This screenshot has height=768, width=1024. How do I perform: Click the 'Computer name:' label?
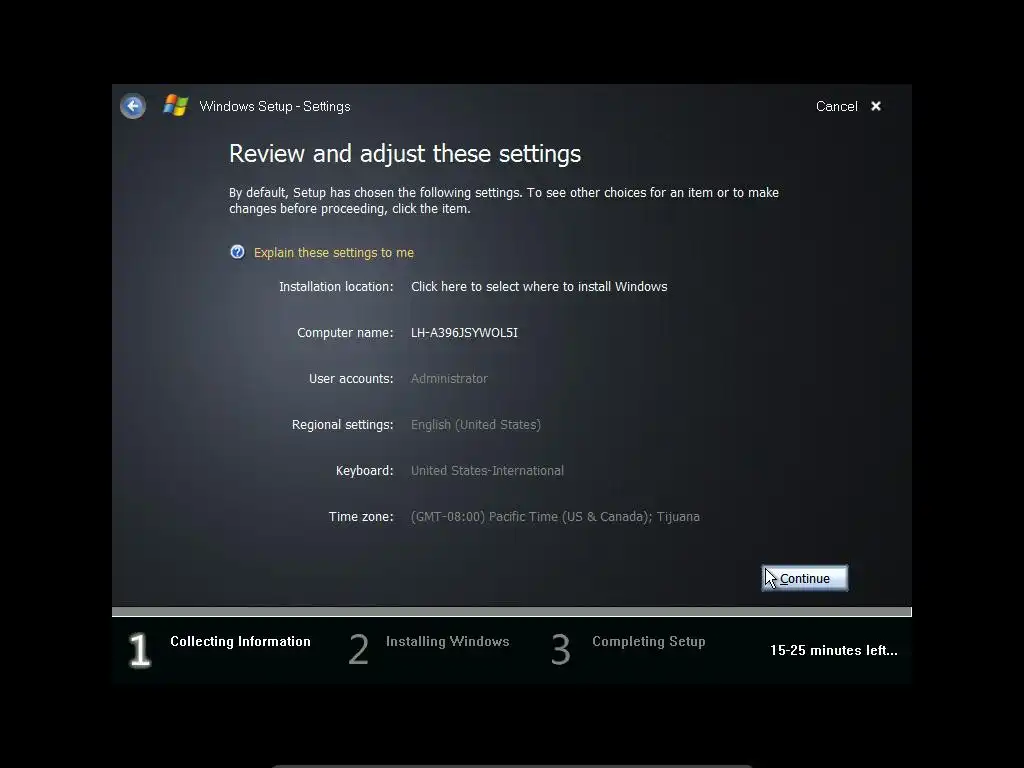coord(345,333)
